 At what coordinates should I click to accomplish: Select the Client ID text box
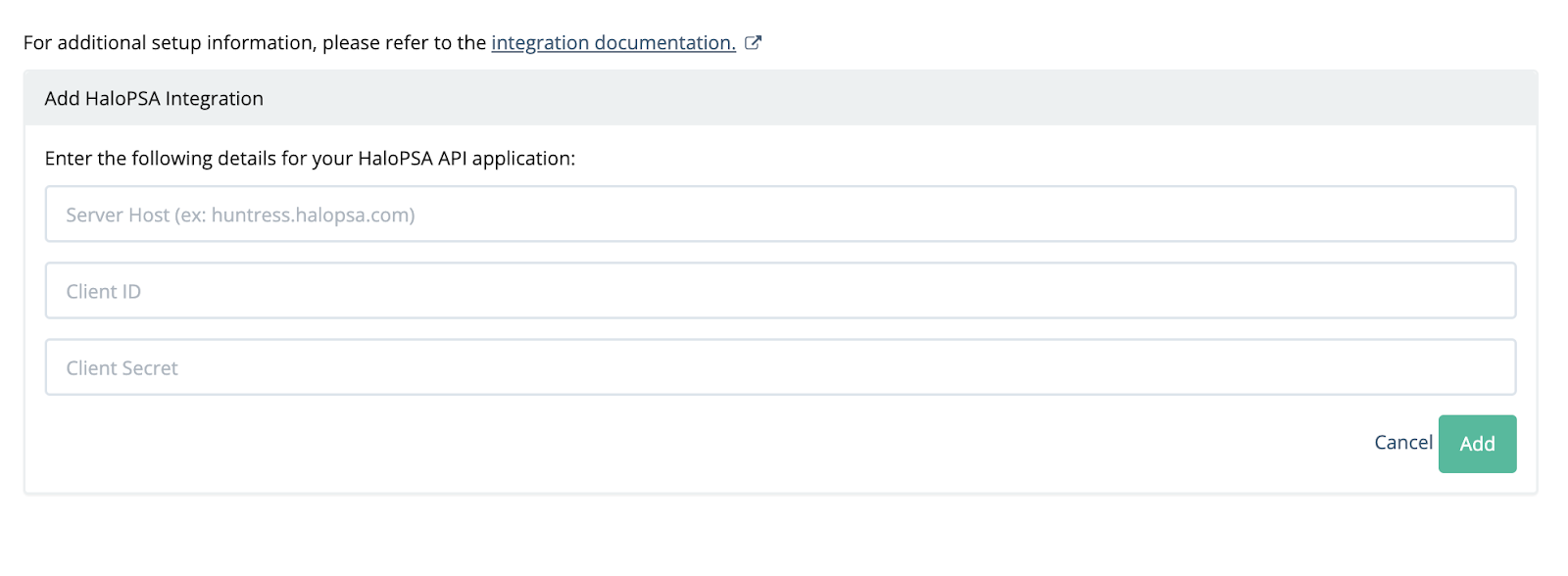780,291
